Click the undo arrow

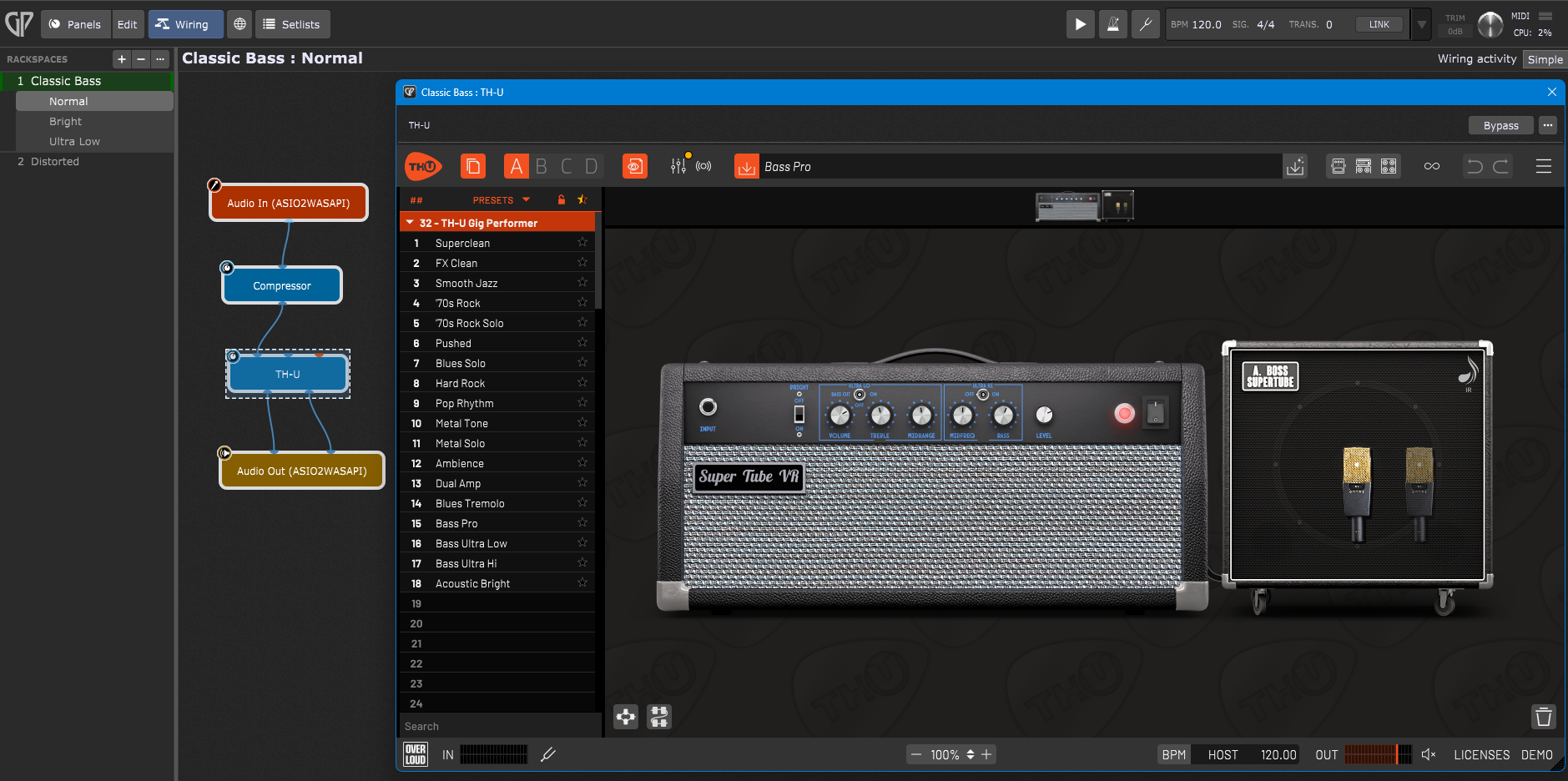[1475, 166]
